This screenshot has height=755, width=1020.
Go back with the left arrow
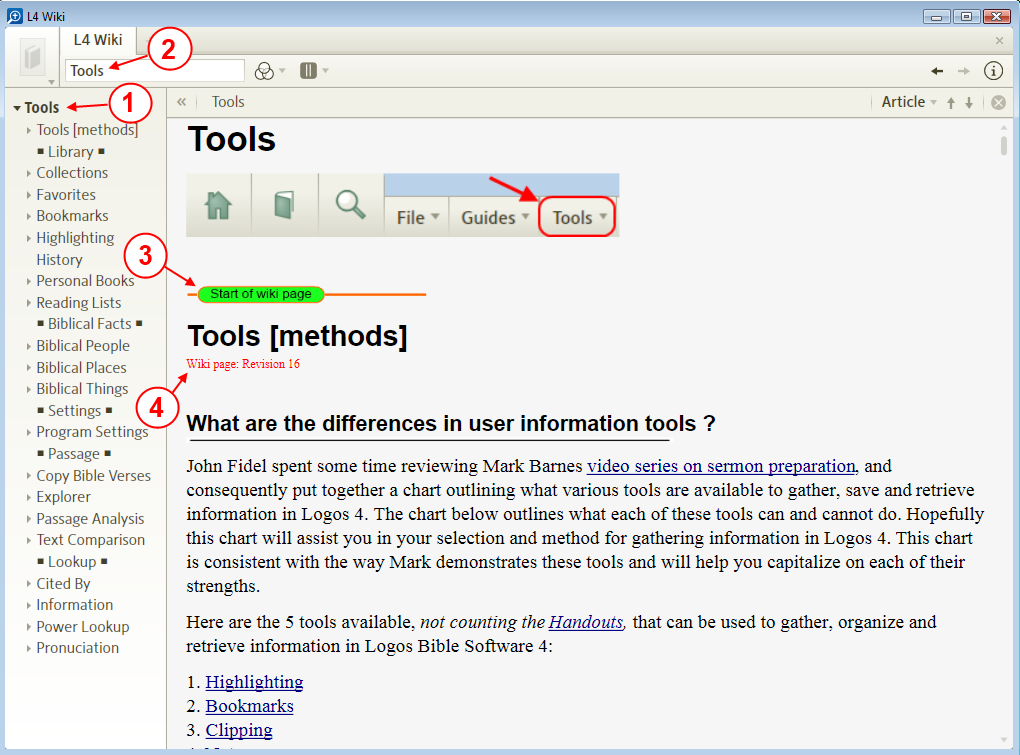[x=937, y=71]
